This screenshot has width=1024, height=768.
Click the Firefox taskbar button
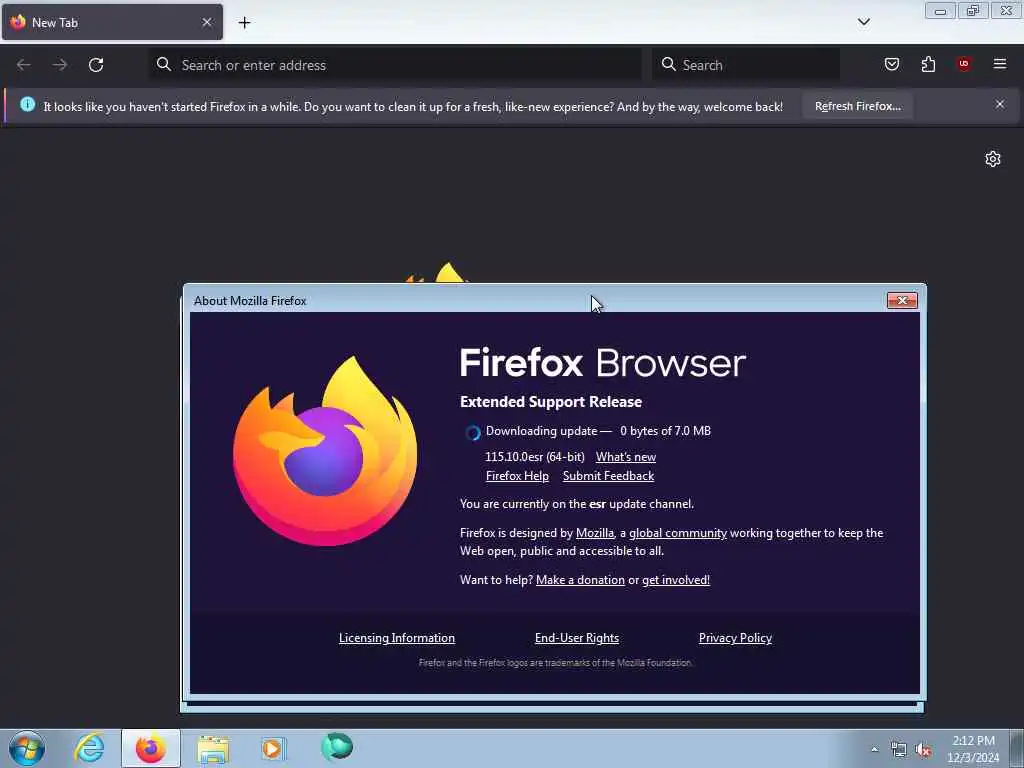[x=151, y=748]
